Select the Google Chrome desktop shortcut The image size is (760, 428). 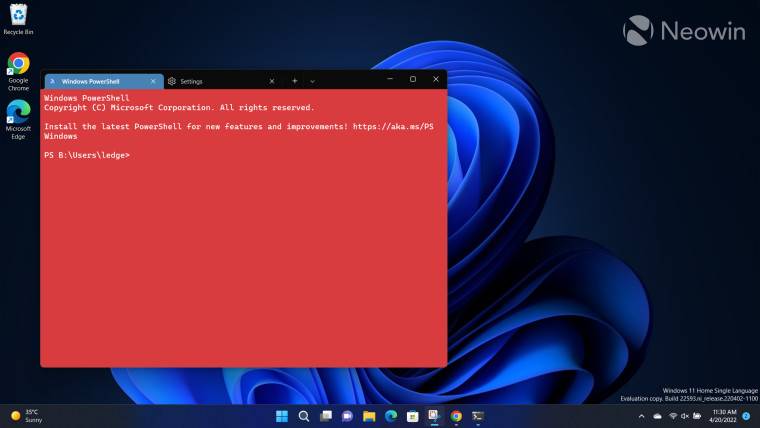click(x=18, y=70)
